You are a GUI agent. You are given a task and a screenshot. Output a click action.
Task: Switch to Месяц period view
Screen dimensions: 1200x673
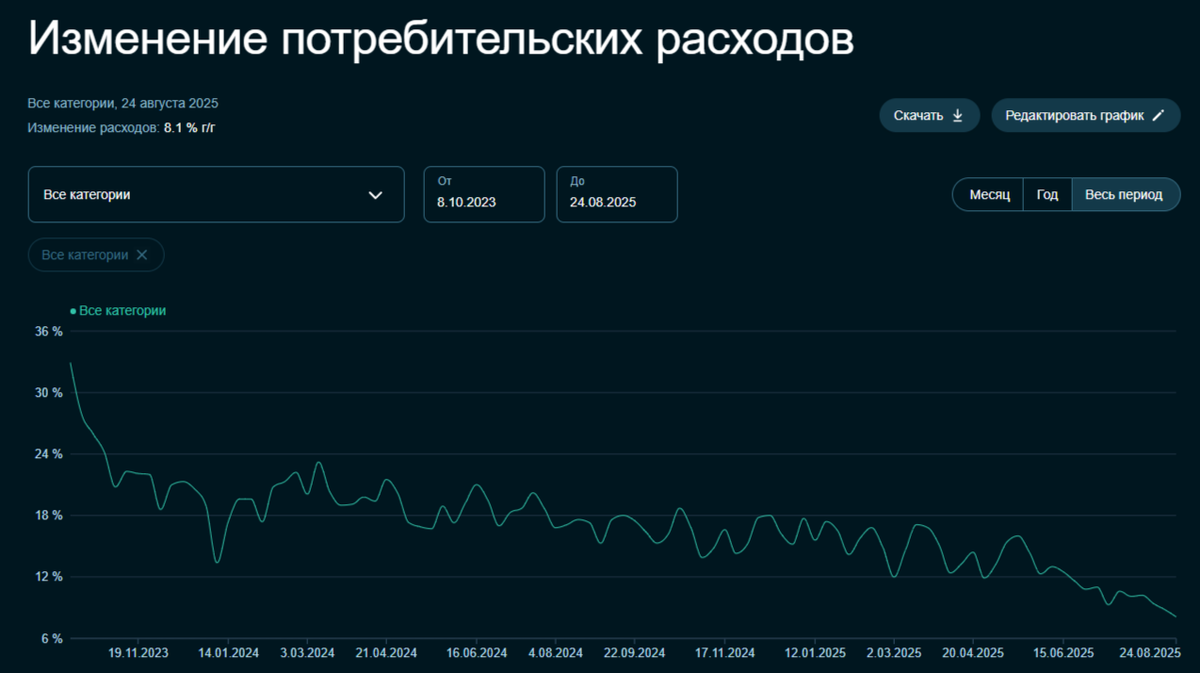pos(988,195)
